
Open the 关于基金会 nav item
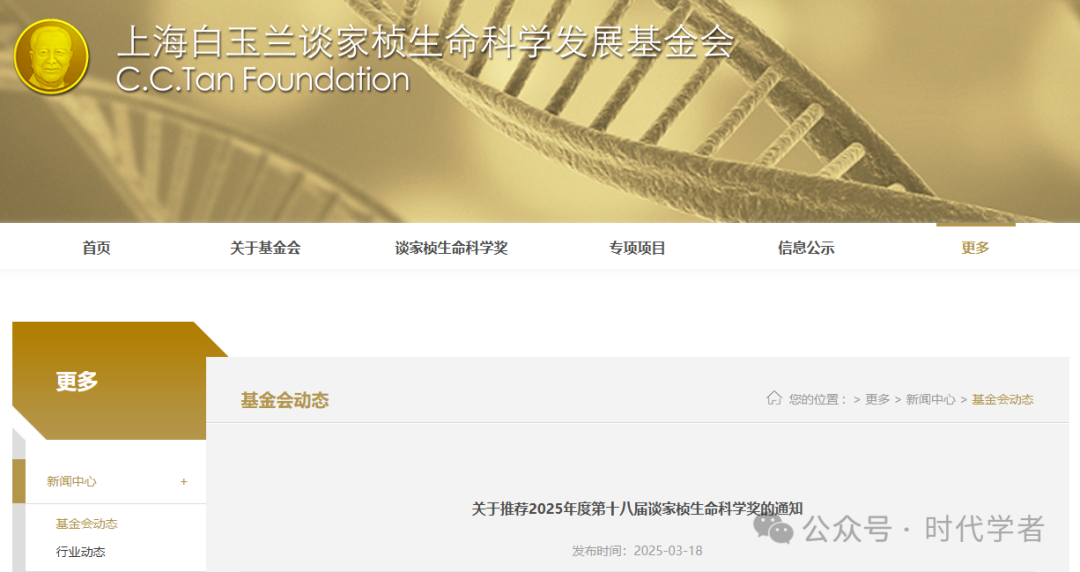point(265,247)
